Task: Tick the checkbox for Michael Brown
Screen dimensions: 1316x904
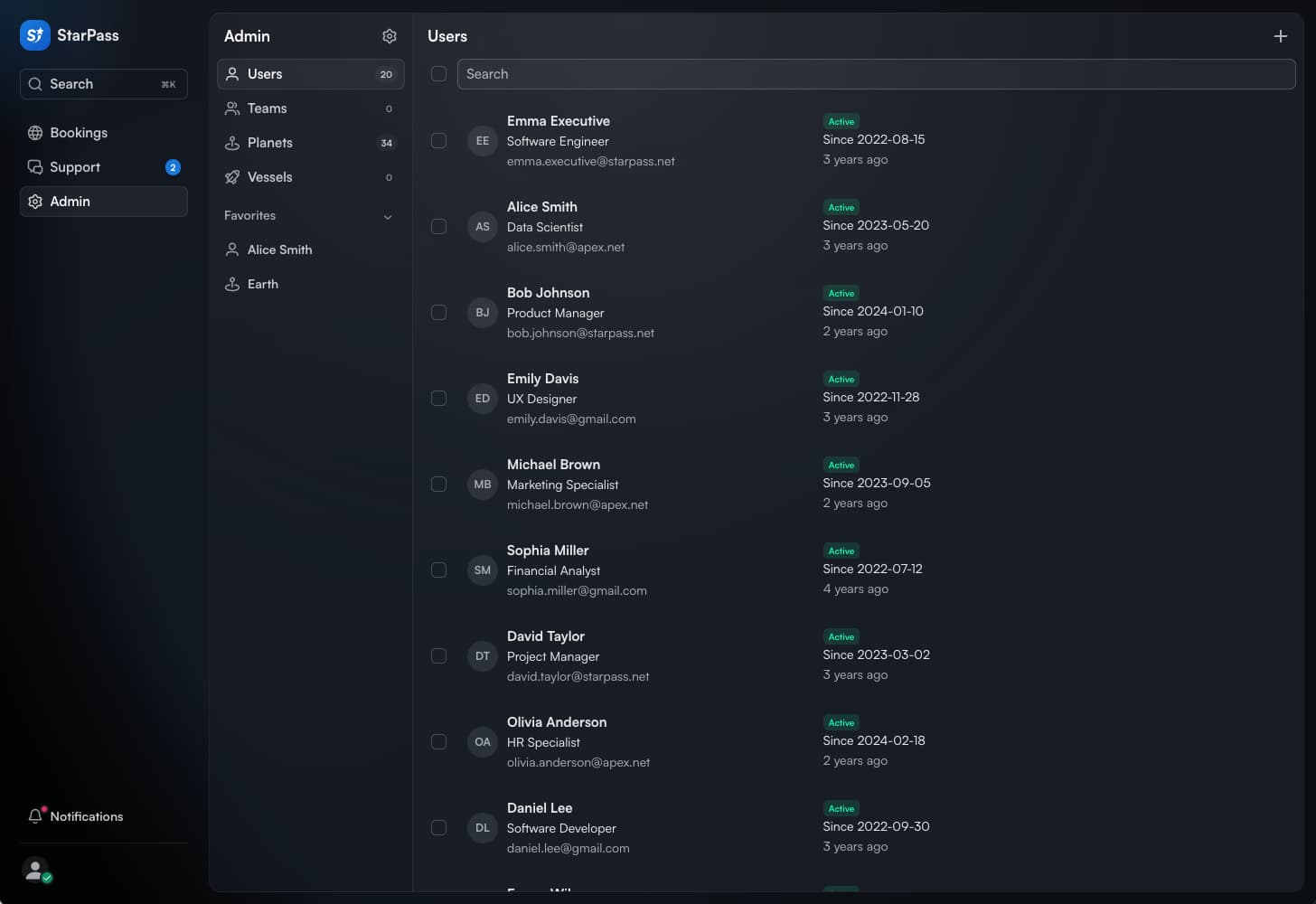Action: point(438,485)
